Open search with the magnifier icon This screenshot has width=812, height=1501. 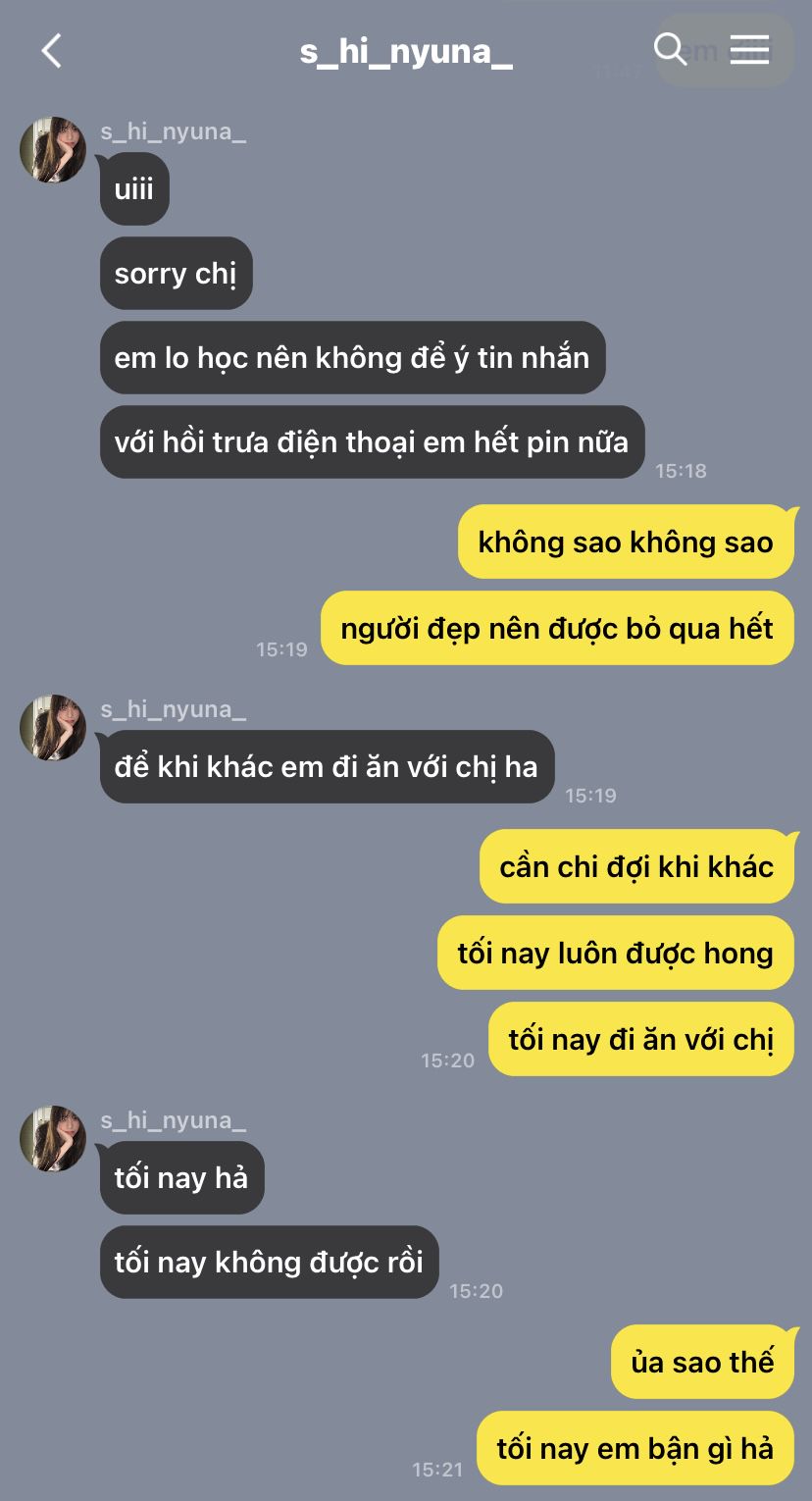[670, 49]
